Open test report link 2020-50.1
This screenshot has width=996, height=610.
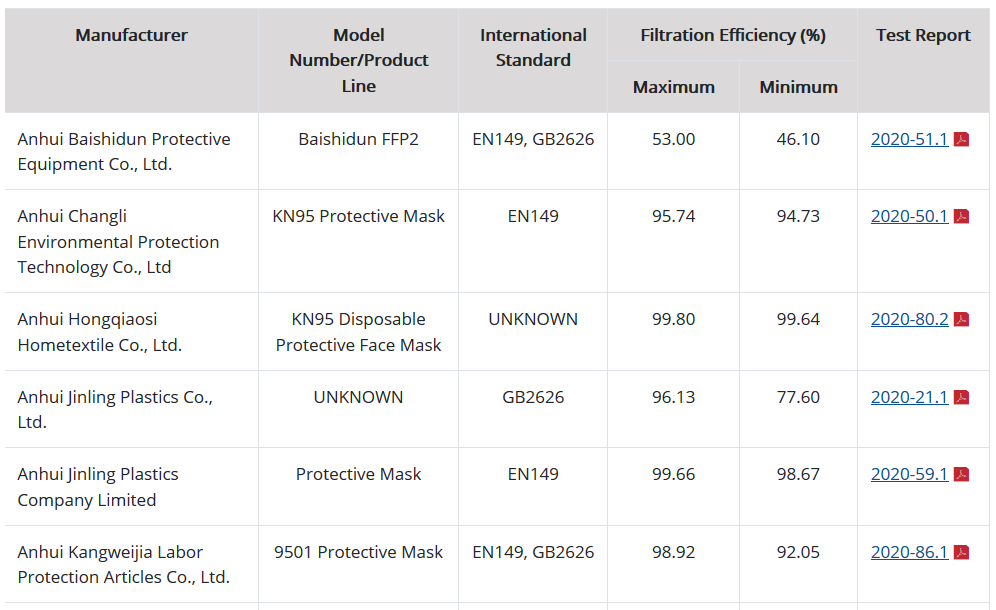909,217
